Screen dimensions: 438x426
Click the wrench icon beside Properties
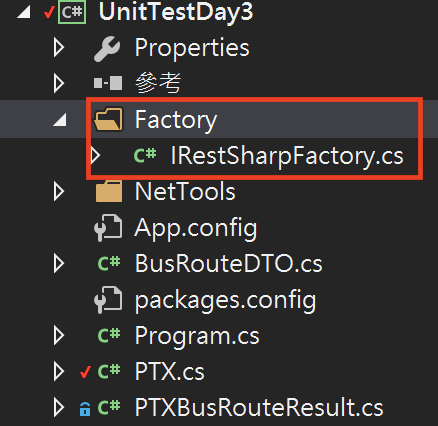coord(107,49)
